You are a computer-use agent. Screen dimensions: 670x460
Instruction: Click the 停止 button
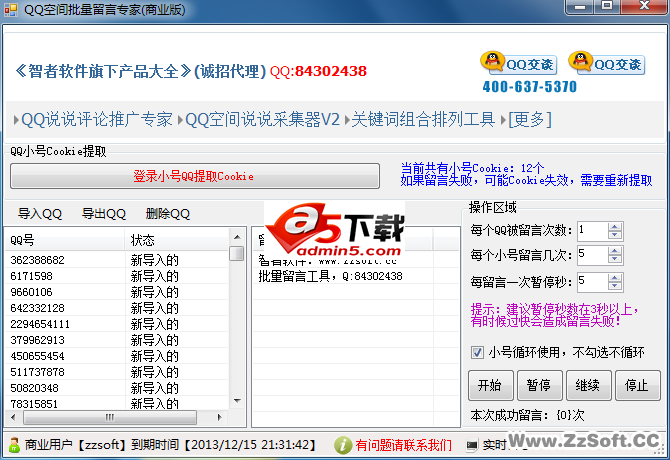click(637, 385)
